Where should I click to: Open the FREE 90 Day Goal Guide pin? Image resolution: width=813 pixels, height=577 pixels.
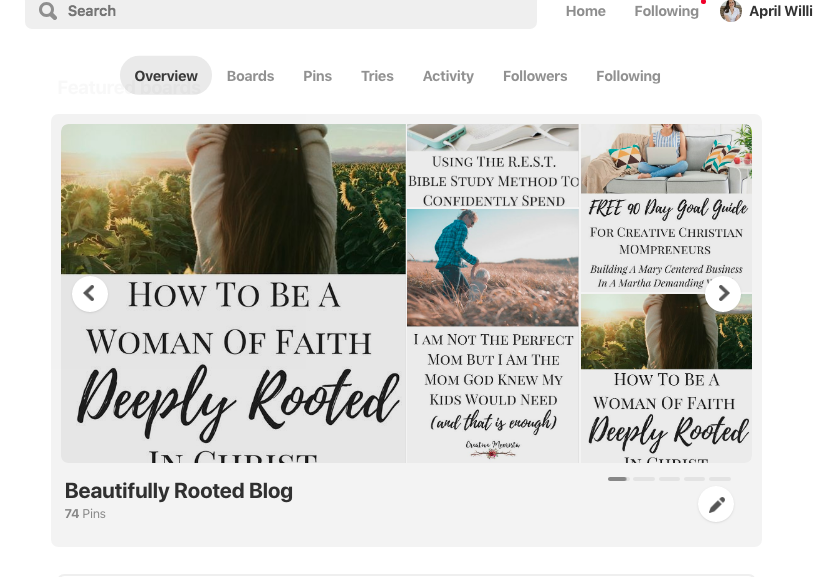[666, 208]
